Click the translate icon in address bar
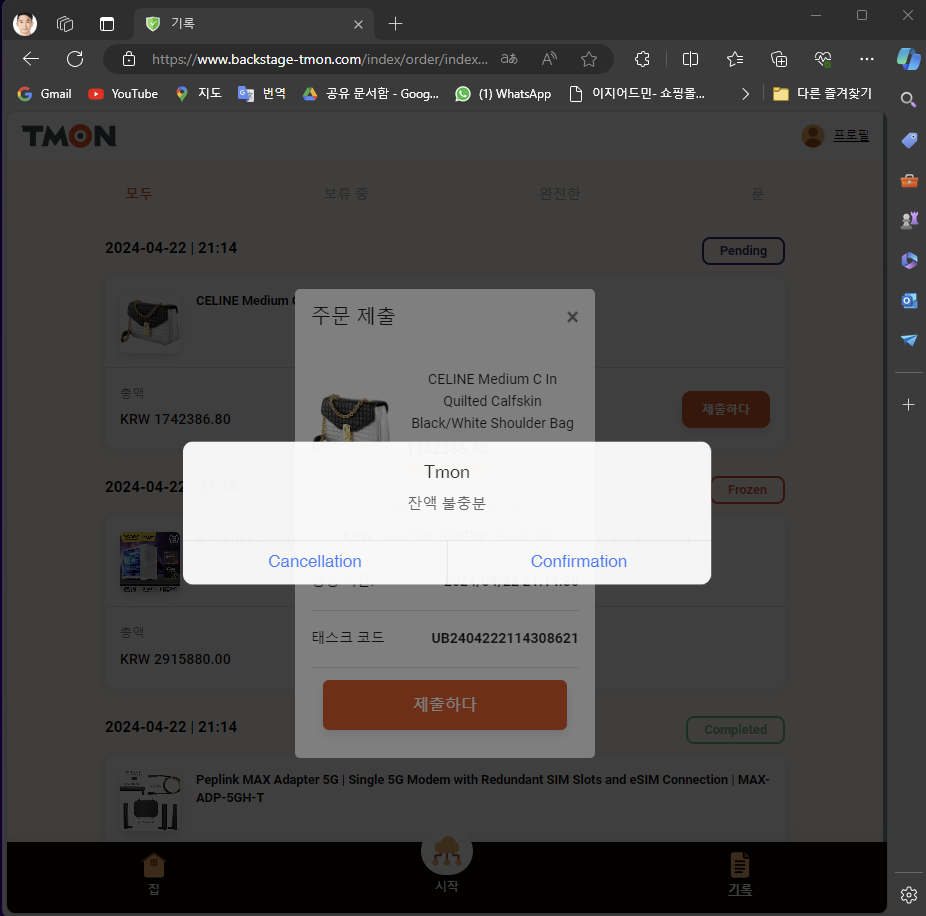926x916 pixels. coord(509,59)
